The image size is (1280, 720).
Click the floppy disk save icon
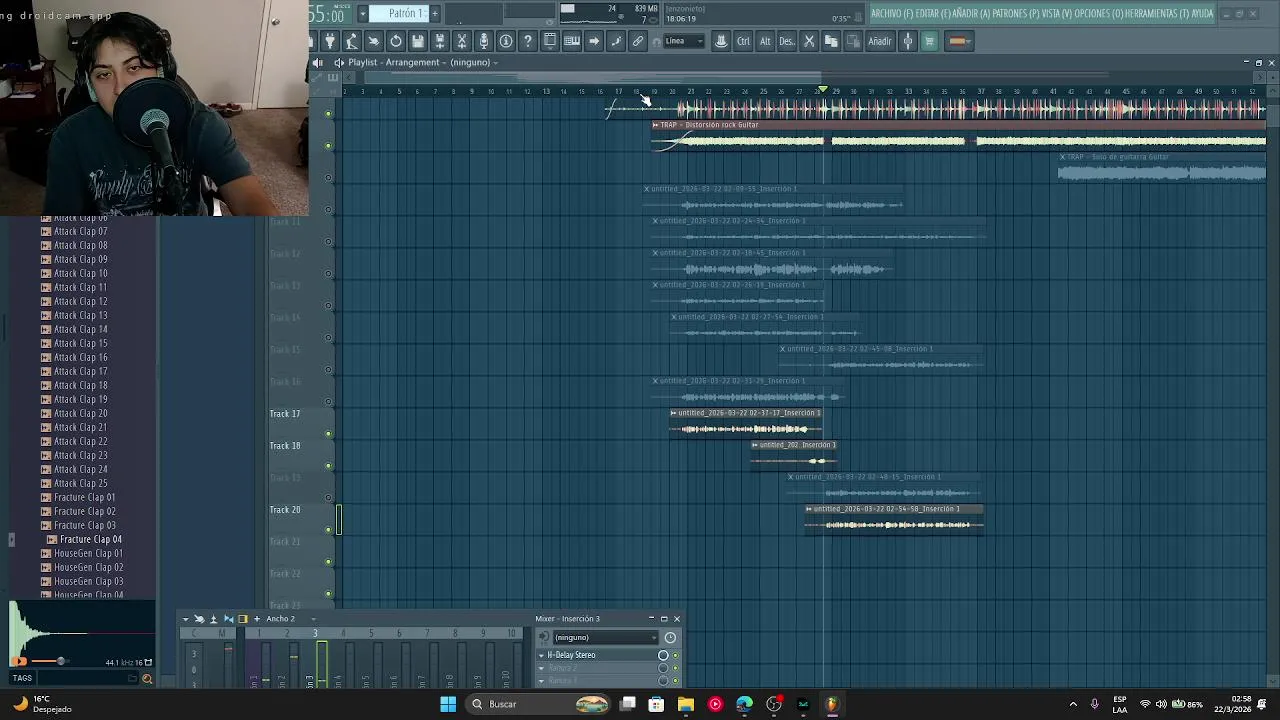(418, 41)
